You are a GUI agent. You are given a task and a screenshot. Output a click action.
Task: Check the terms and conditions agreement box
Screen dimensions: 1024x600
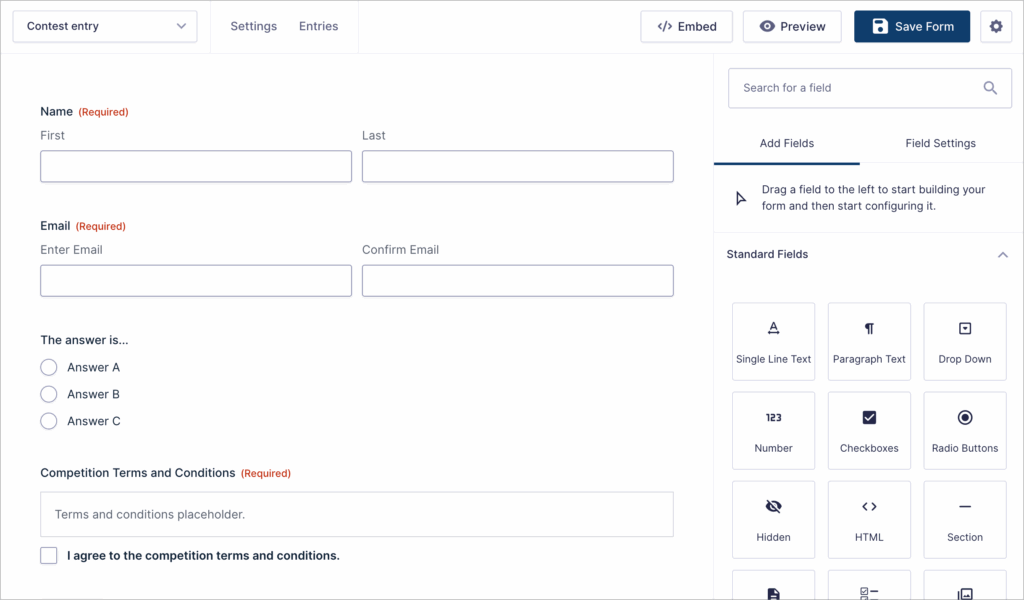click(x=48, y=555)
